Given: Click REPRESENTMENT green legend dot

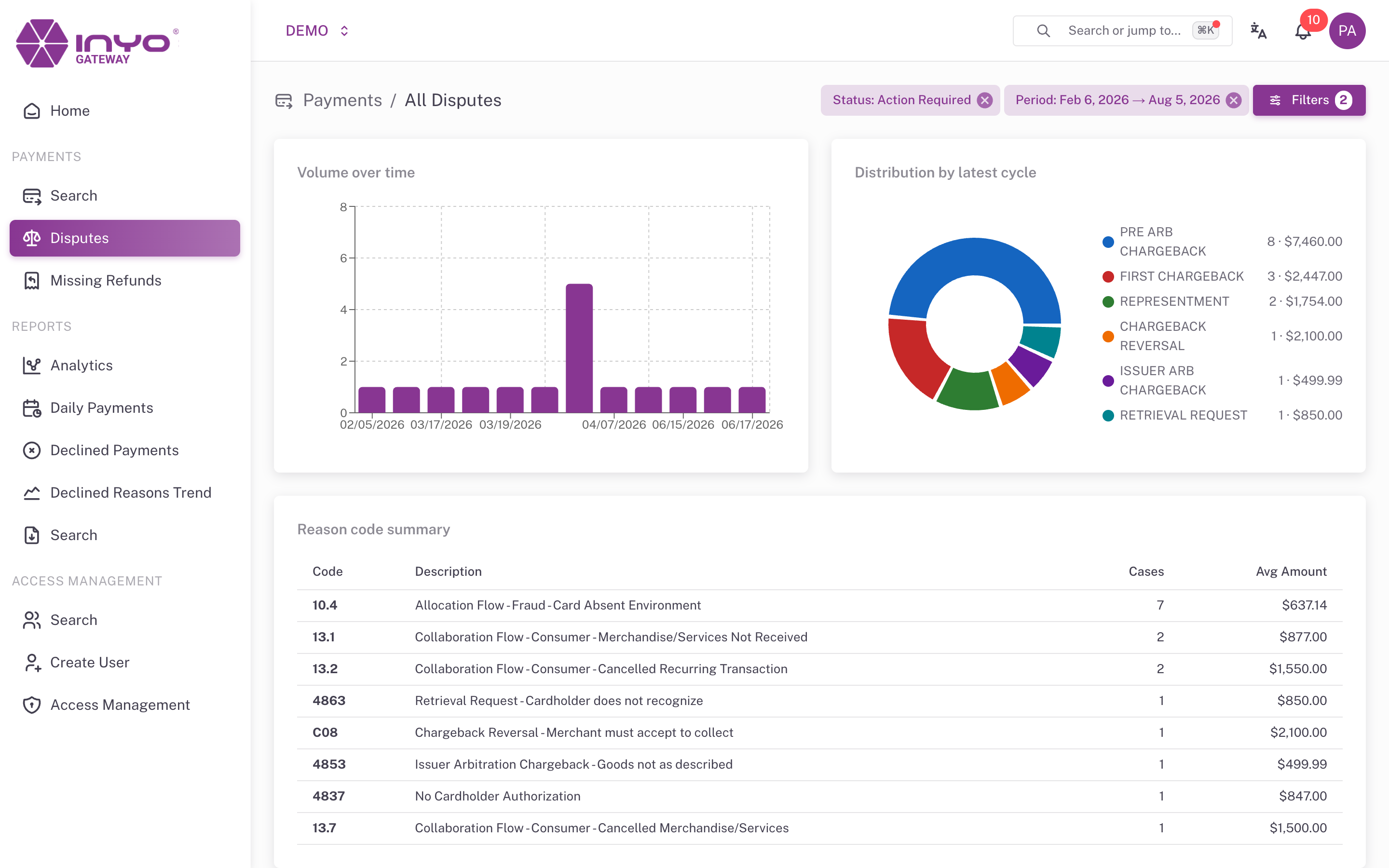Looking at the screenshot, I should 1108,302.
